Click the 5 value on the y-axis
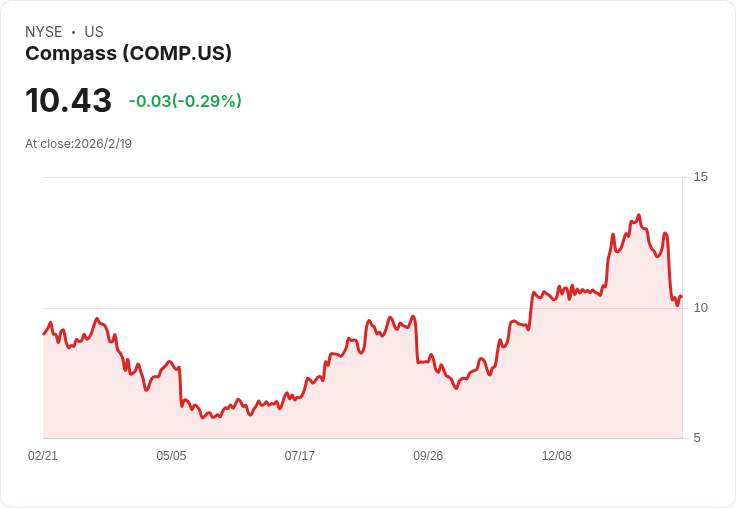This screenshot has width=736, height=508. pyautogui.click(x=700, y=437)
